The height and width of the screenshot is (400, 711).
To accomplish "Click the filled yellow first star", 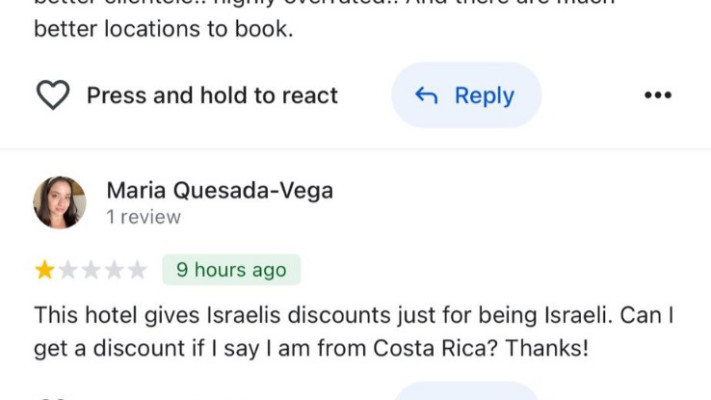I will click(45, 270).
